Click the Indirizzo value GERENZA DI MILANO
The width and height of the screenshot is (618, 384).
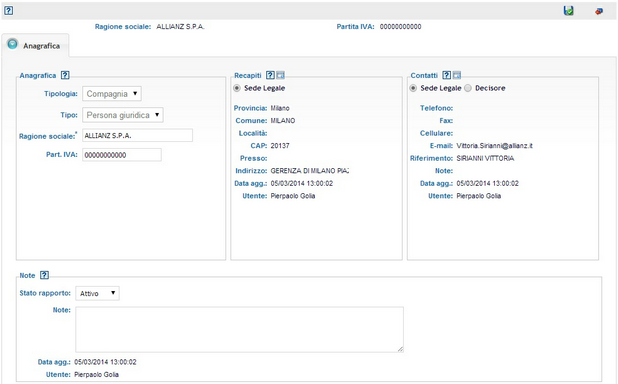click(x=309, y=171)
